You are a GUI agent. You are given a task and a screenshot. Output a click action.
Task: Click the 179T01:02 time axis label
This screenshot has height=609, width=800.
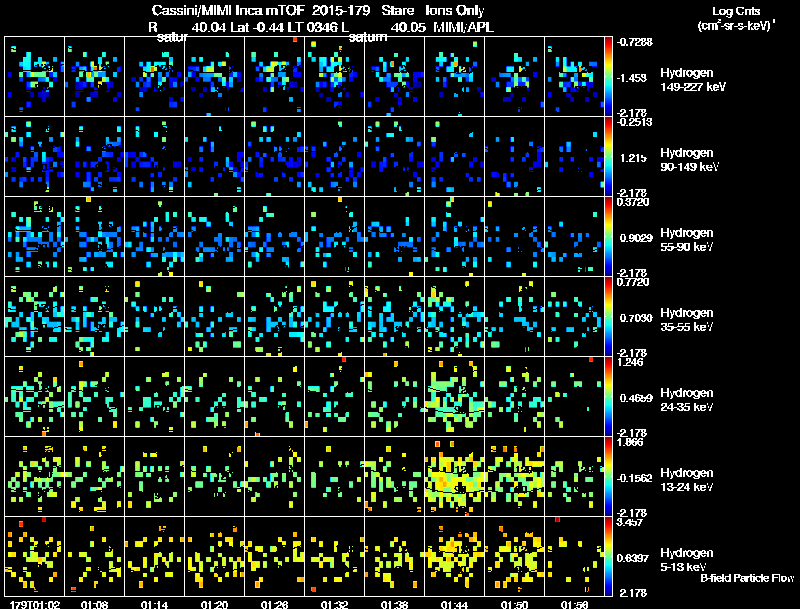click(x=35, y=604)
